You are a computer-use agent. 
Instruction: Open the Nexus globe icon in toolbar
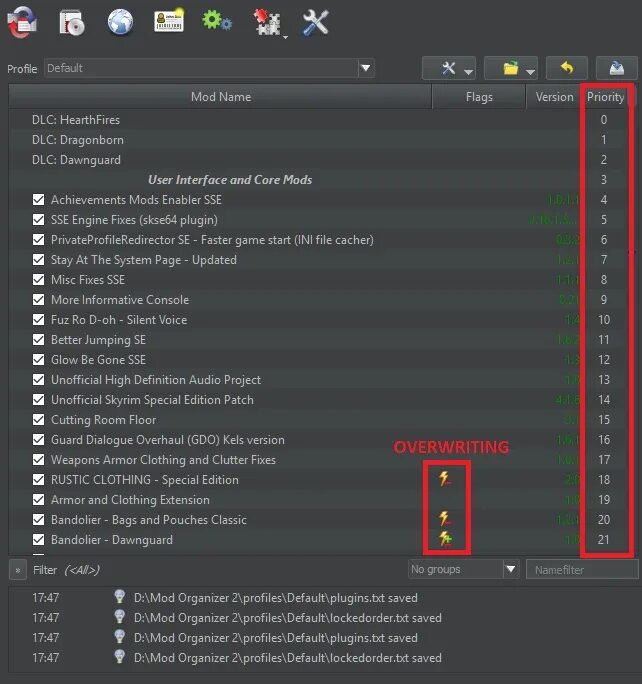(120, 22)
